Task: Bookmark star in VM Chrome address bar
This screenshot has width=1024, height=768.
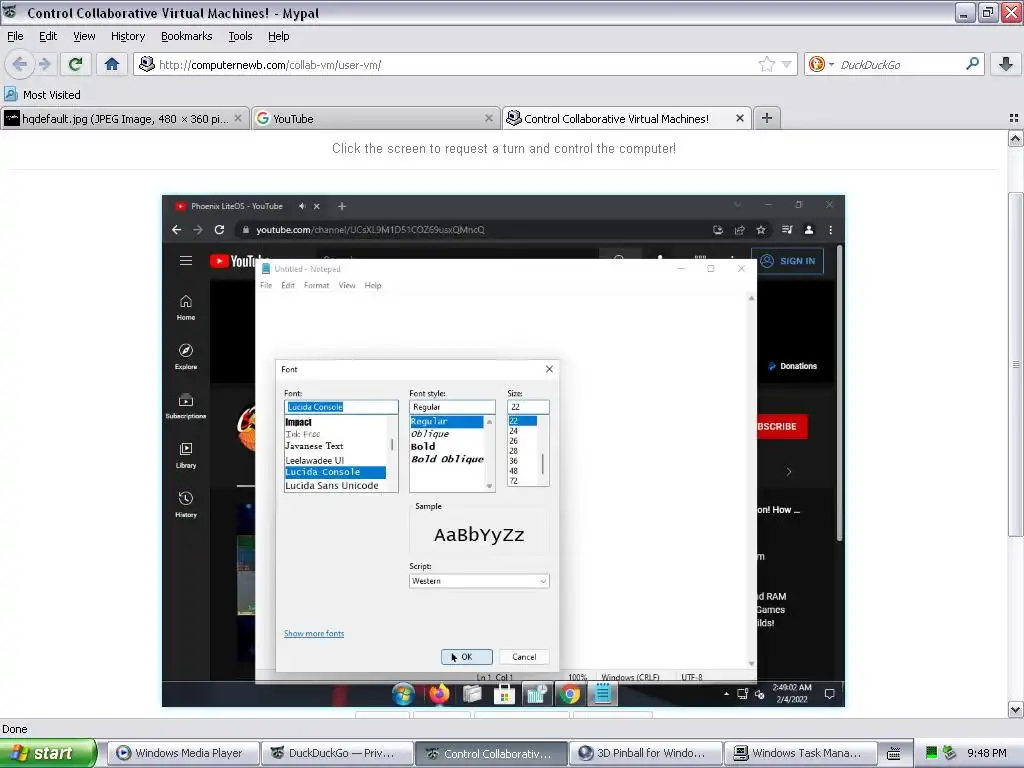Action: (x=761, y=230)
